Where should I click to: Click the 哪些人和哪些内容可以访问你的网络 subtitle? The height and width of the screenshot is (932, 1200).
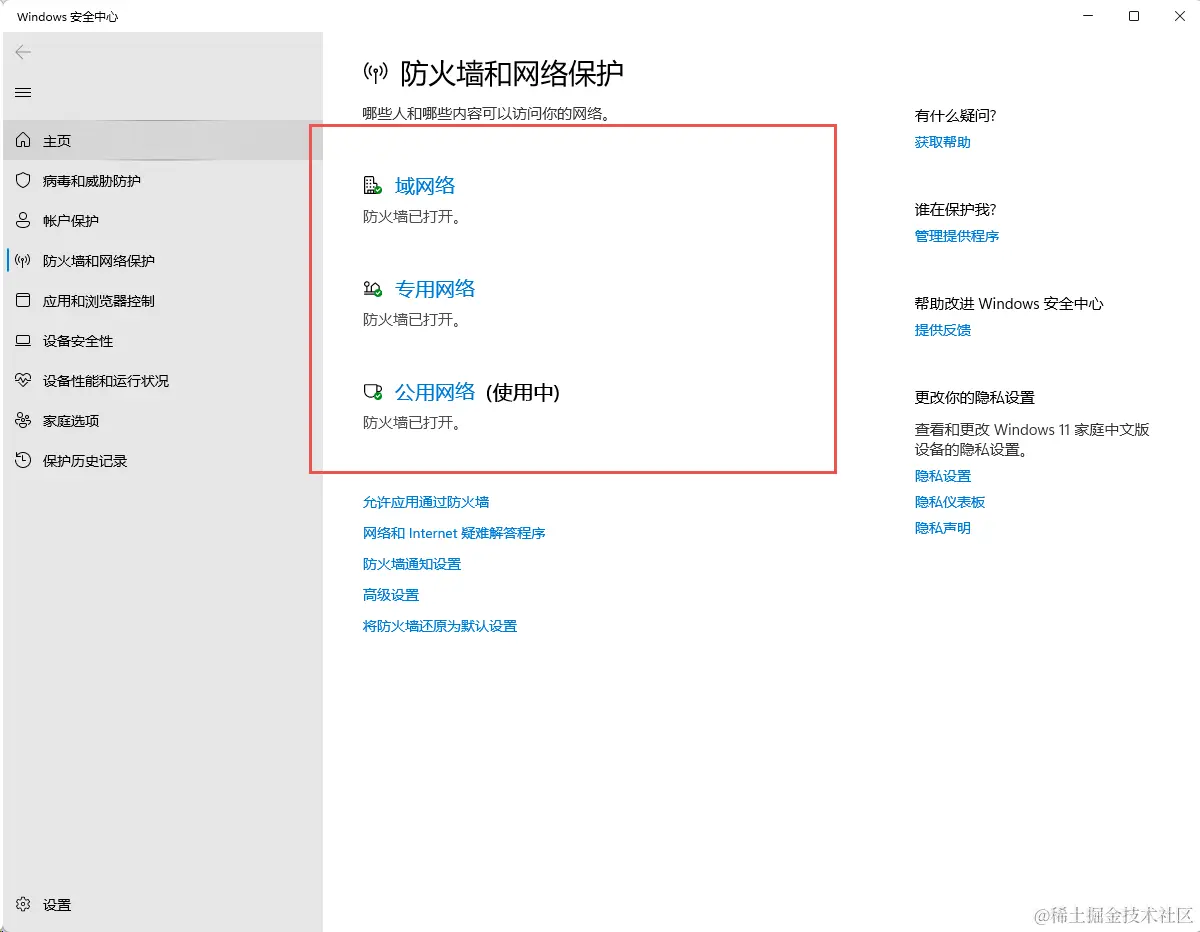[486, 114]
